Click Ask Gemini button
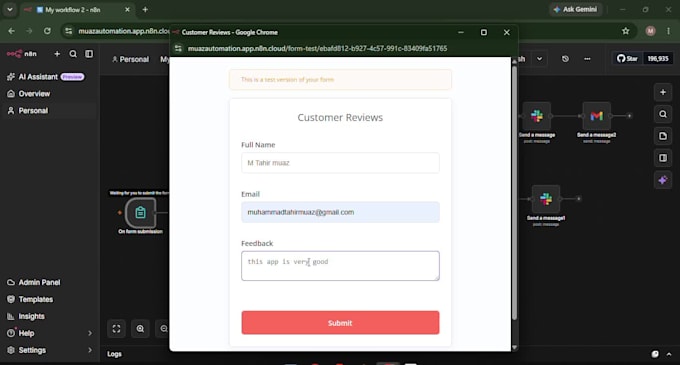 tap(576, 10)
